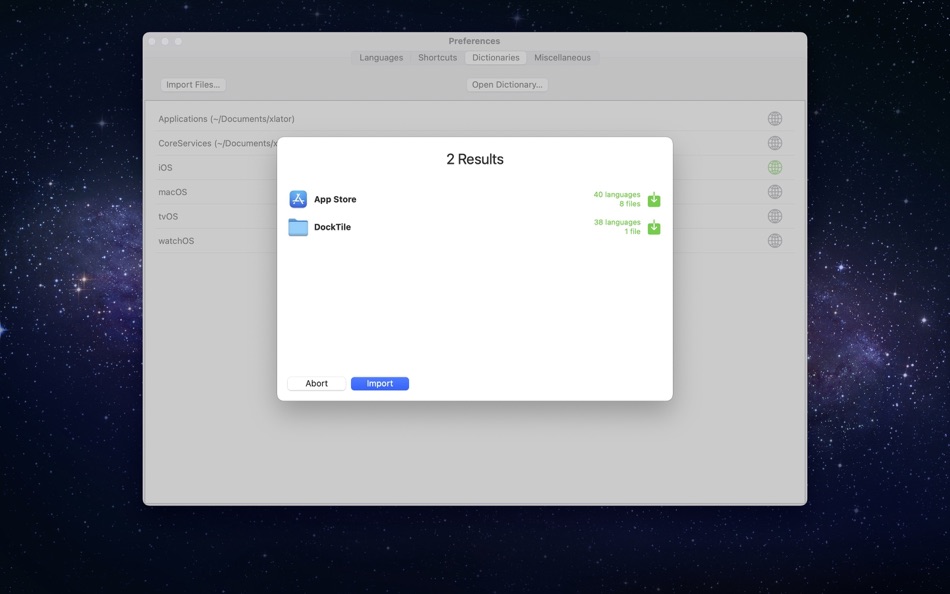Select the DockTile result name
This screenshot has height=594, width=950.
point(332,227)
